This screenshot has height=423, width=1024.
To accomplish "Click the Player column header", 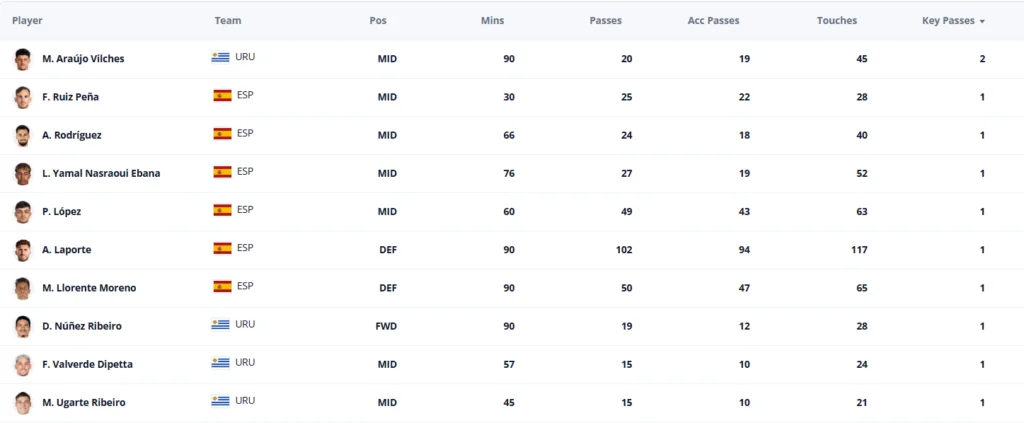I will (27, 21).
